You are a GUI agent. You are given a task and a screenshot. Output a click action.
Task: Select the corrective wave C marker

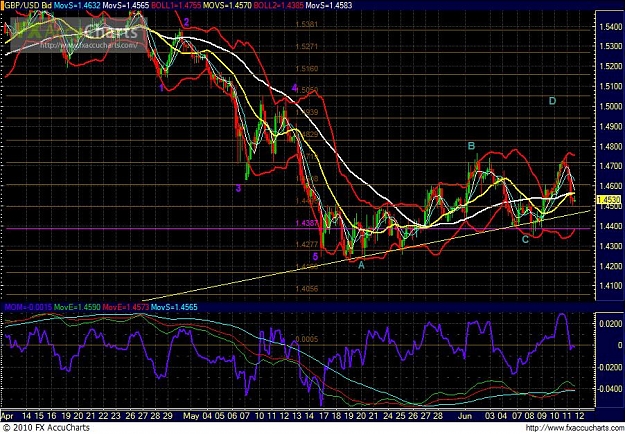525,240
